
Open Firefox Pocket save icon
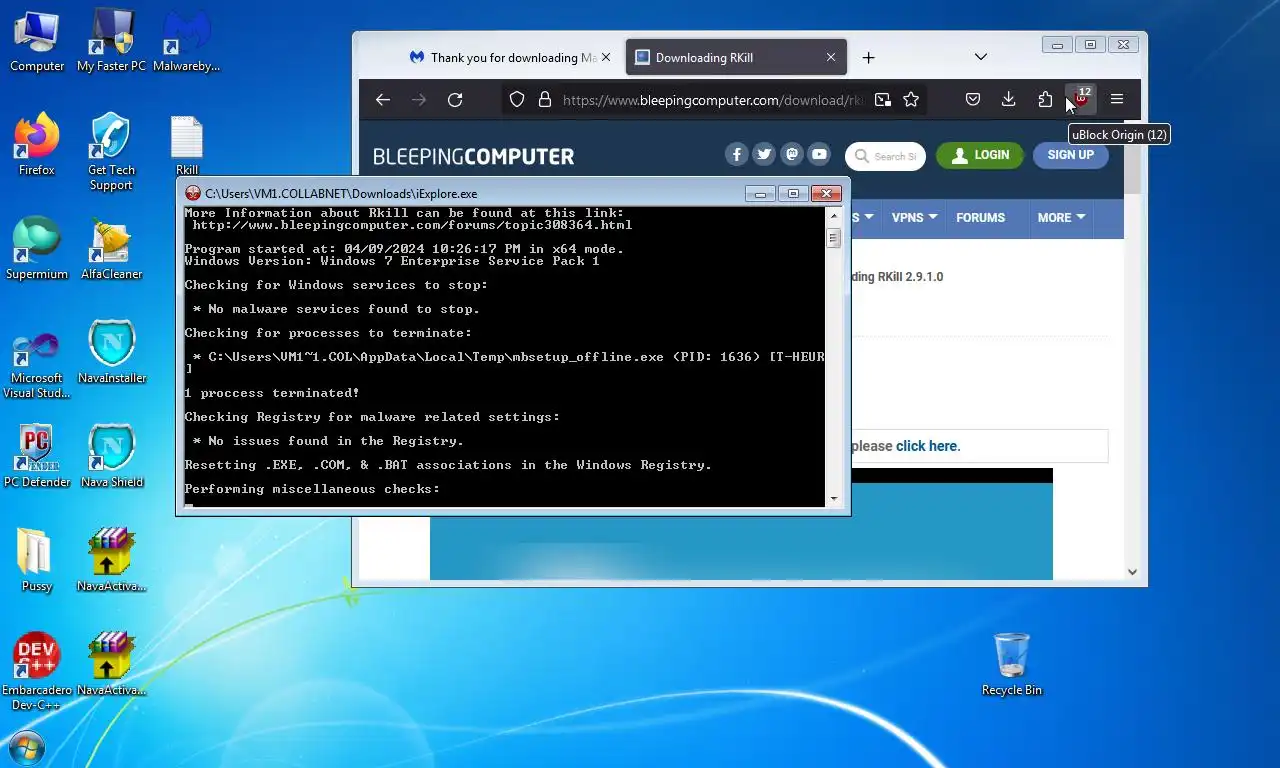click(973, 99)
